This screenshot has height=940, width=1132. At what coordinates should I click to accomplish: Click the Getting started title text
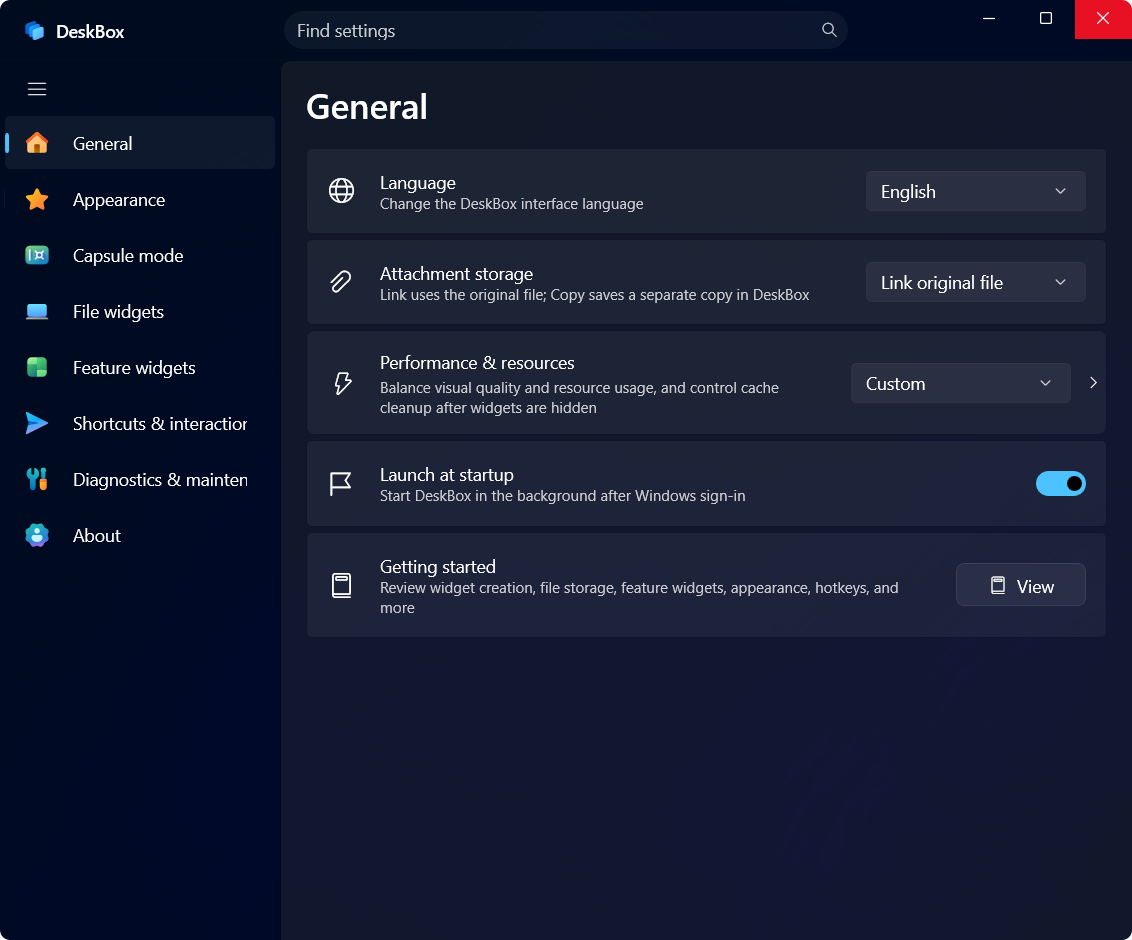[437, 567]
